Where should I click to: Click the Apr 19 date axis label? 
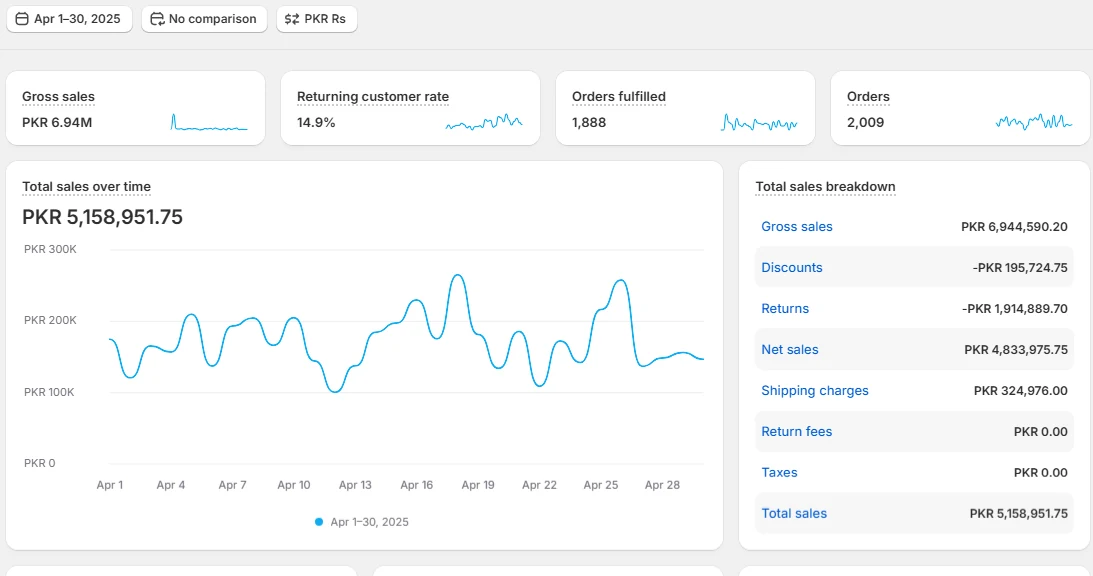pyautogui.click(x=477, y=485)
